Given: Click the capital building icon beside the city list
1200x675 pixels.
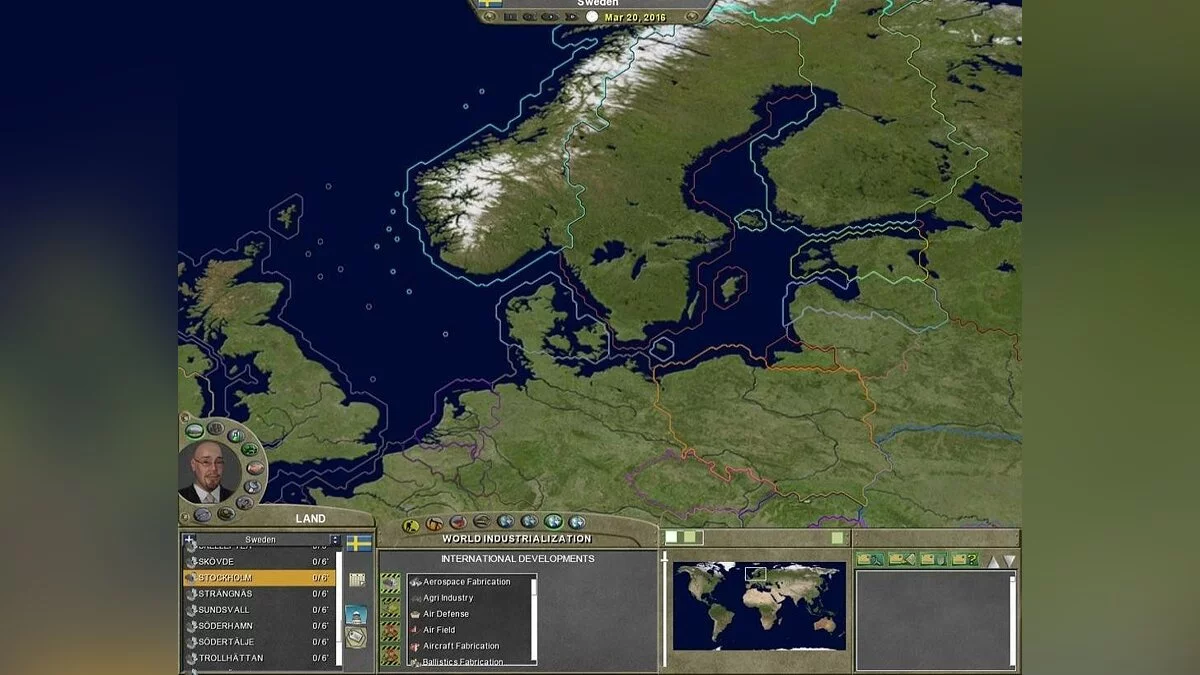Looking at the screenshot, I should tap(356, 614).
